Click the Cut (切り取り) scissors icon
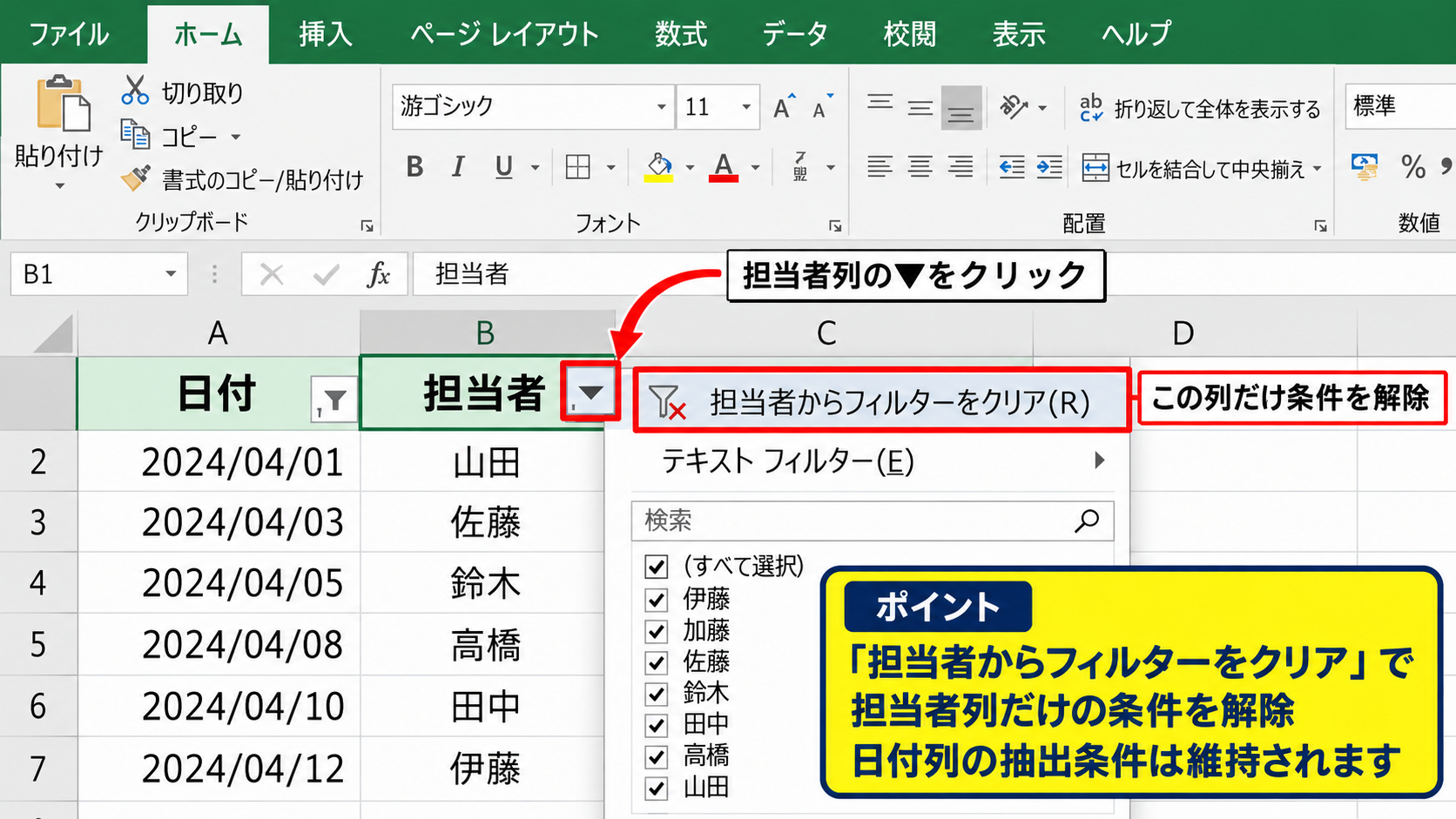Image resolution: width=1456 pixels, height=819 pixels. pyautogui.click(x=135, y=91)
